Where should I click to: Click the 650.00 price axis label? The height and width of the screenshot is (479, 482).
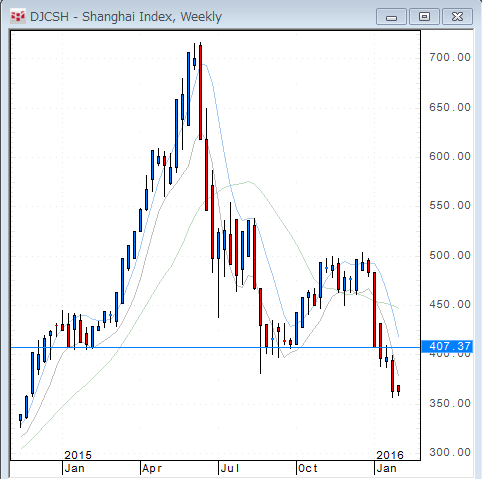click(450, 107)
